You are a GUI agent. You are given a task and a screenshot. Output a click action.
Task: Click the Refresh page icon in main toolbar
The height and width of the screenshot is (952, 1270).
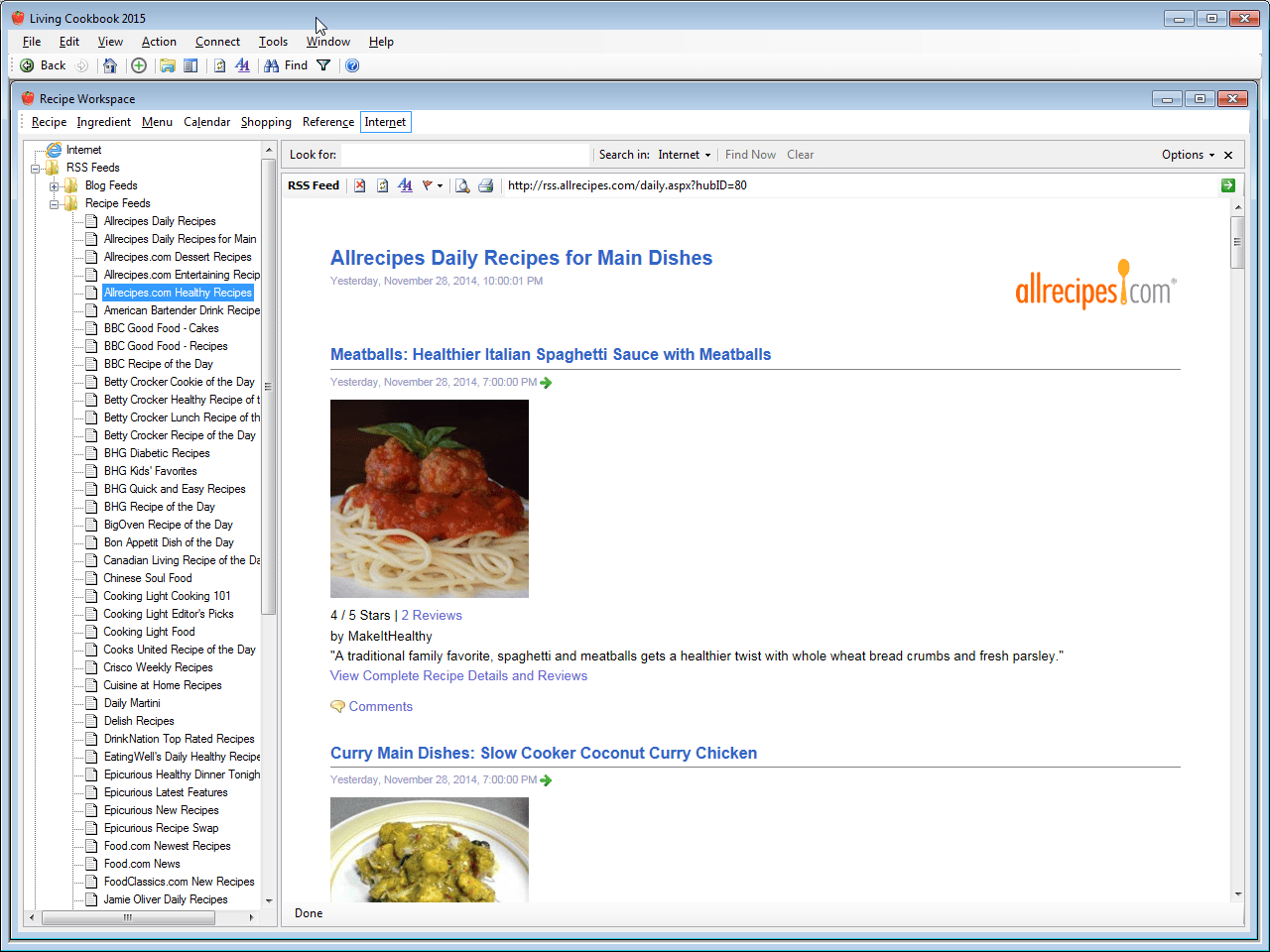pos(219,65)
